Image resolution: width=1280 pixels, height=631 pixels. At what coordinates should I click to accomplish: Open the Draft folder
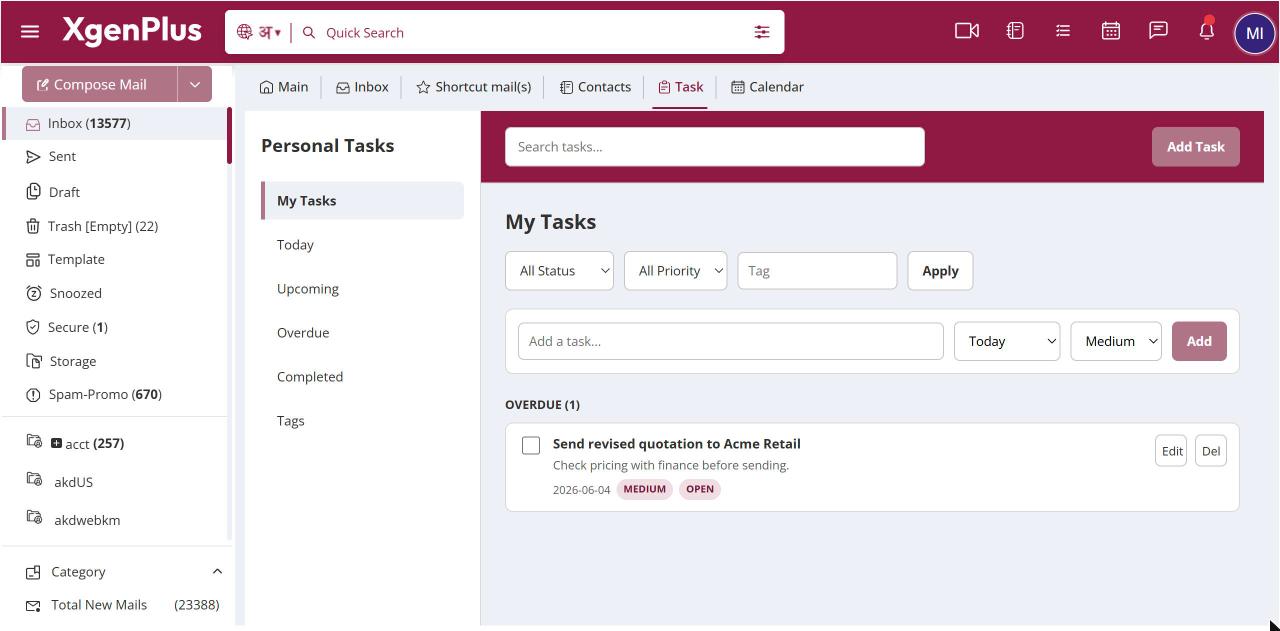(x=64, y=192)
